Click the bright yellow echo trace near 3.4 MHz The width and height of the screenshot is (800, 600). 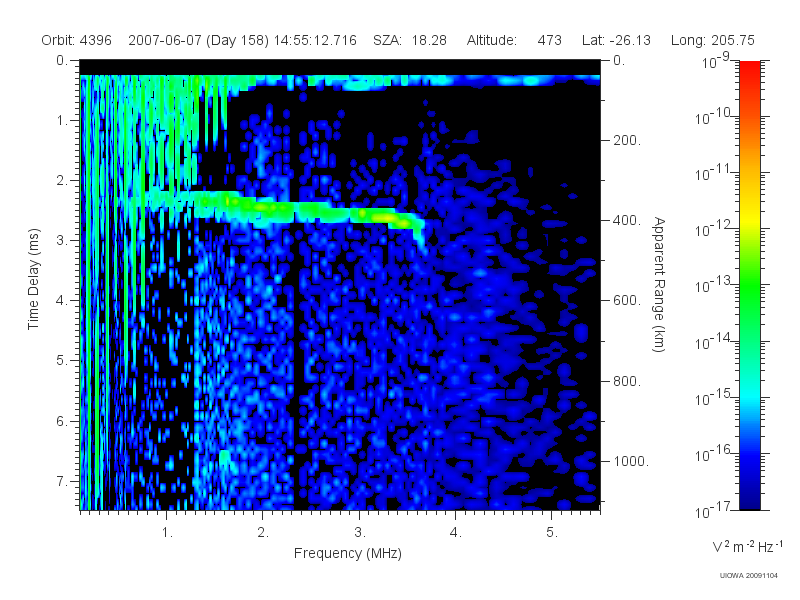coord(390,219)
